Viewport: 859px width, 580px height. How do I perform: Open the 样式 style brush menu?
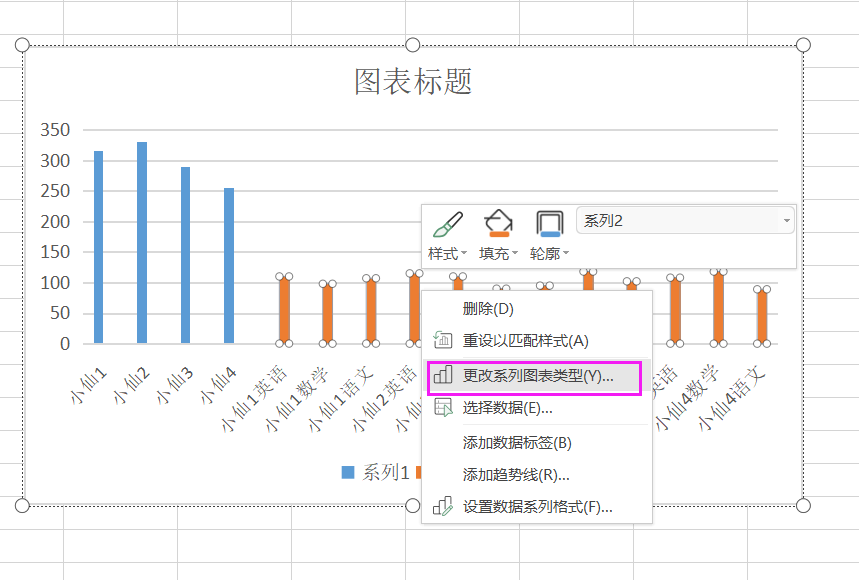(448, 236)
